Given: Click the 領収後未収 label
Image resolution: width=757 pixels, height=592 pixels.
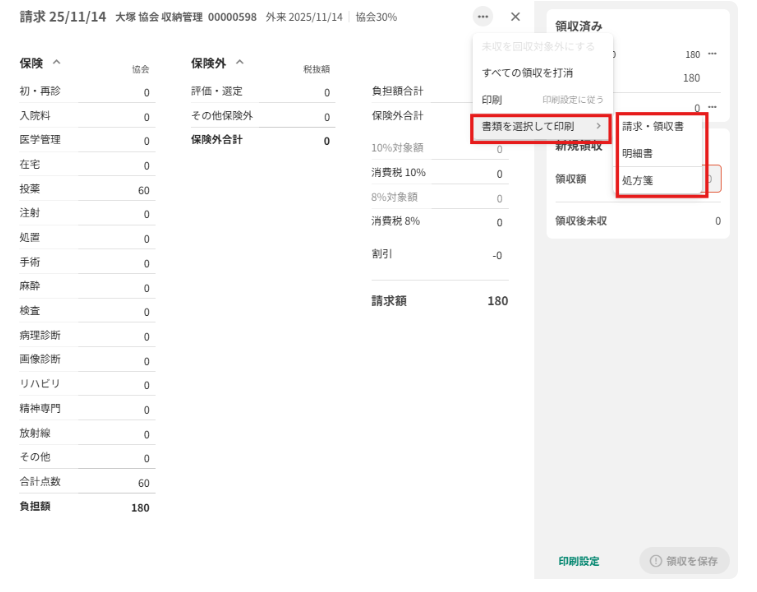Looking at the screenshot, I should [581, 221].
